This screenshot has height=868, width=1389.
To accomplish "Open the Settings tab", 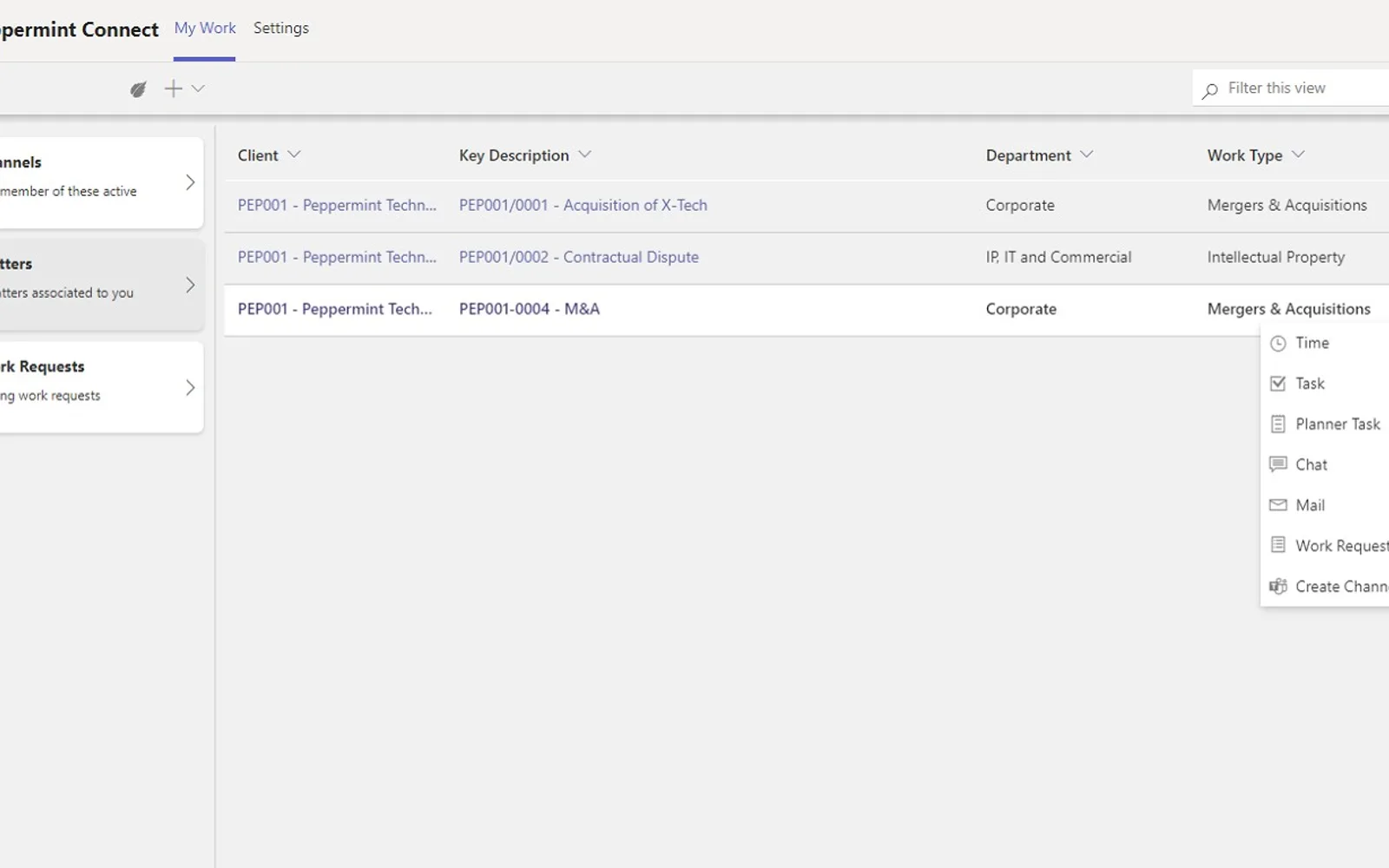I will click(281, 28).
